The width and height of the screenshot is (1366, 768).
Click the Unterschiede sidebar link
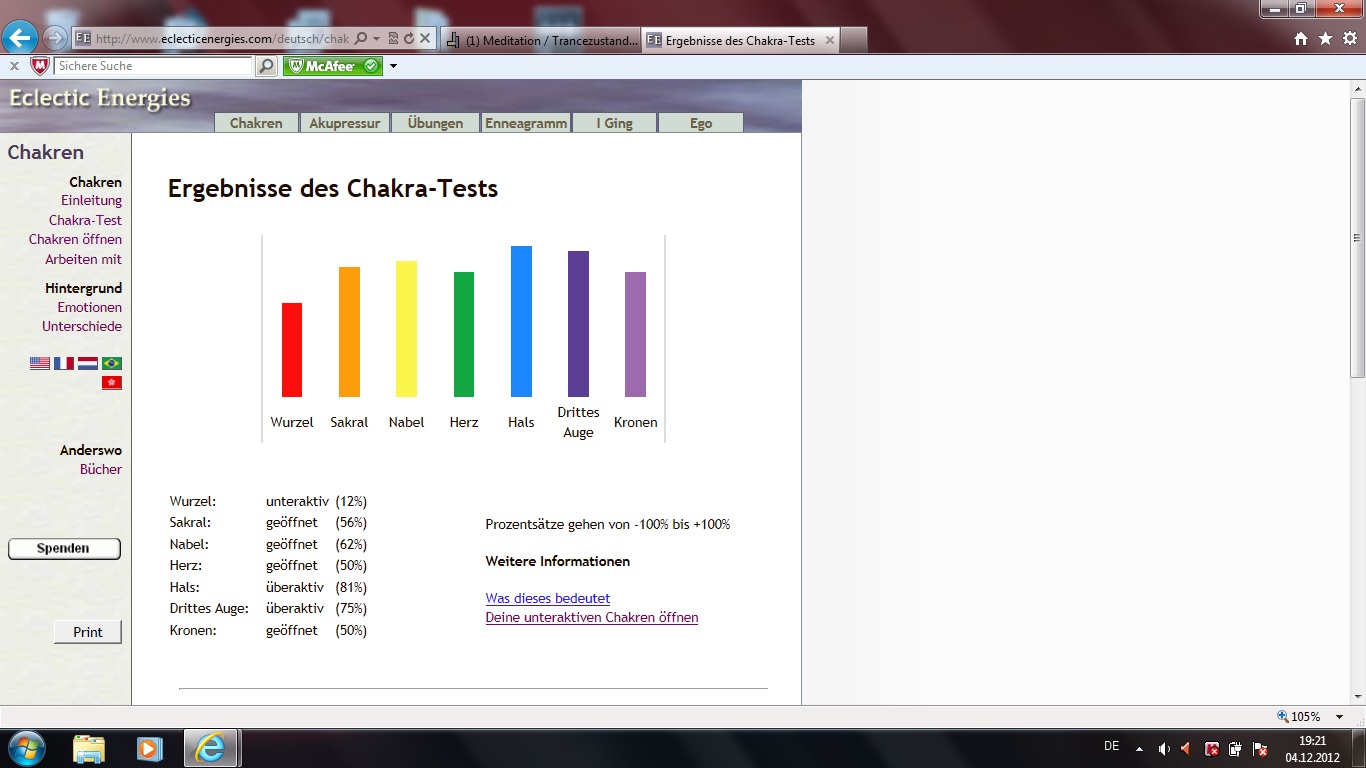click(x=82, y=327)
